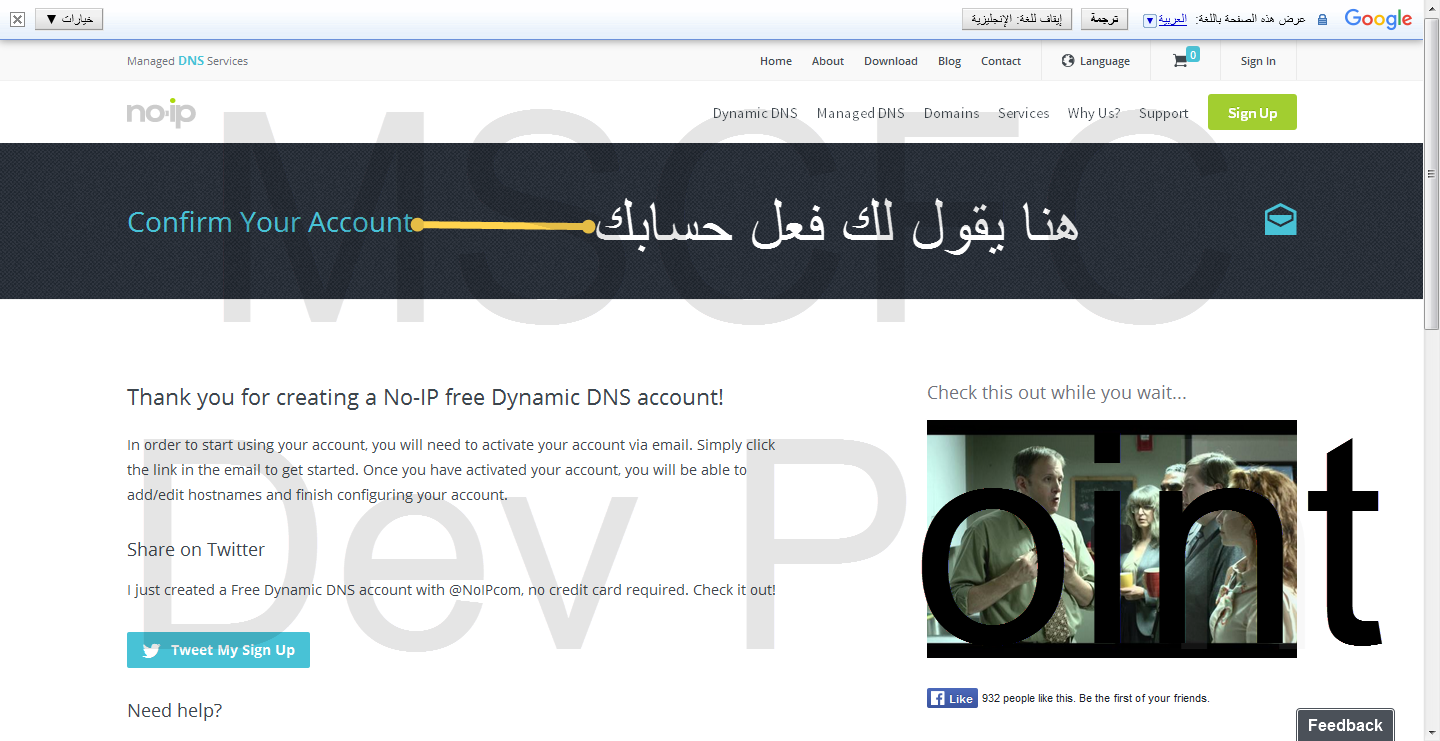The image size is (1440, 741).
Task: Open the Managed DNS menu
Action: pyautogui.click(x=860, y=113)
